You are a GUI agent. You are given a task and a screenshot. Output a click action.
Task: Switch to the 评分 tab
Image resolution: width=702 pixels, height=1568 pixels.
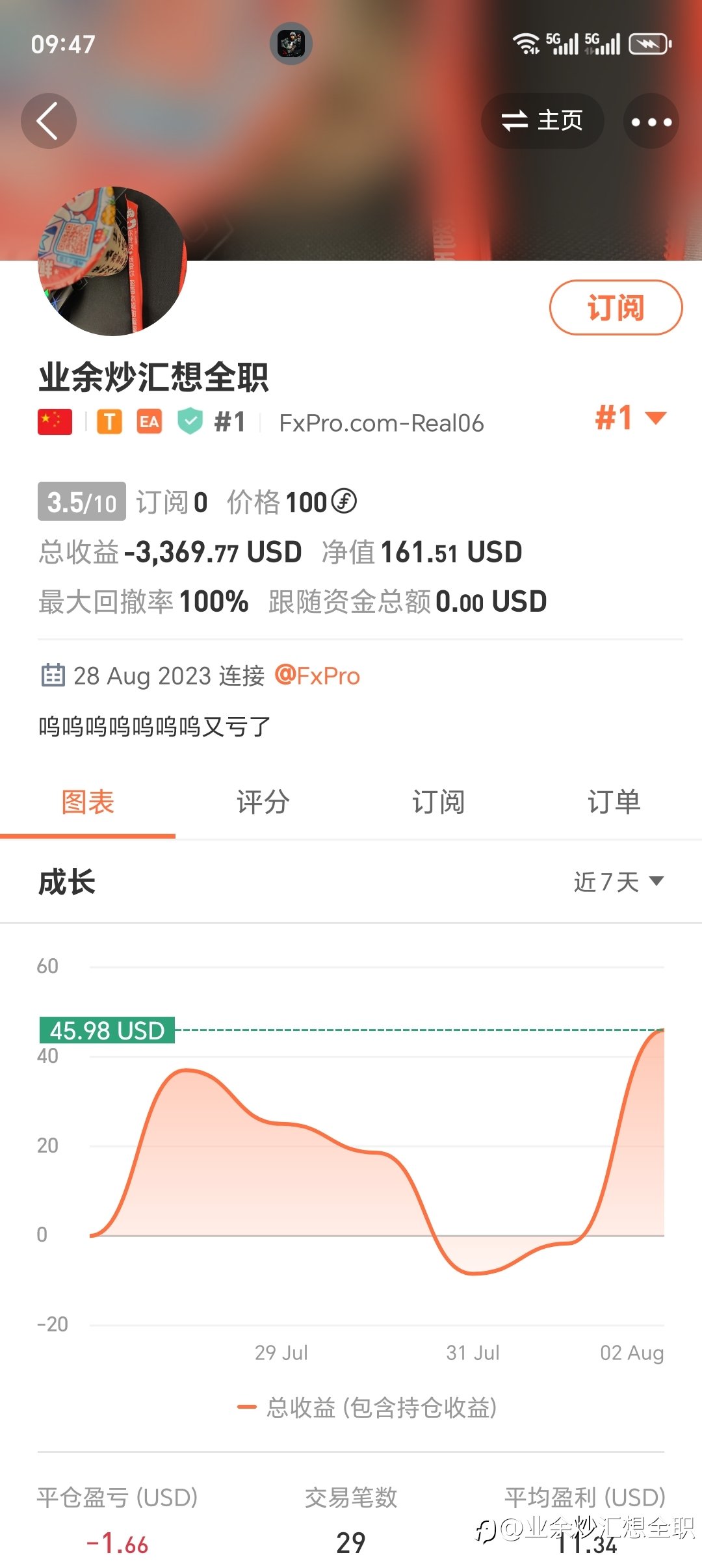coord(263,802)
